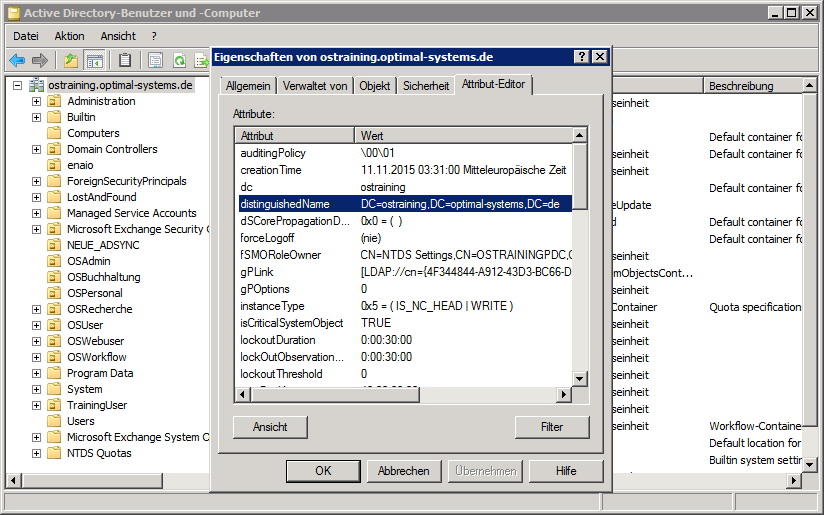Click the Computers container folder icon

pyautogui.click(x=54, y=133)
